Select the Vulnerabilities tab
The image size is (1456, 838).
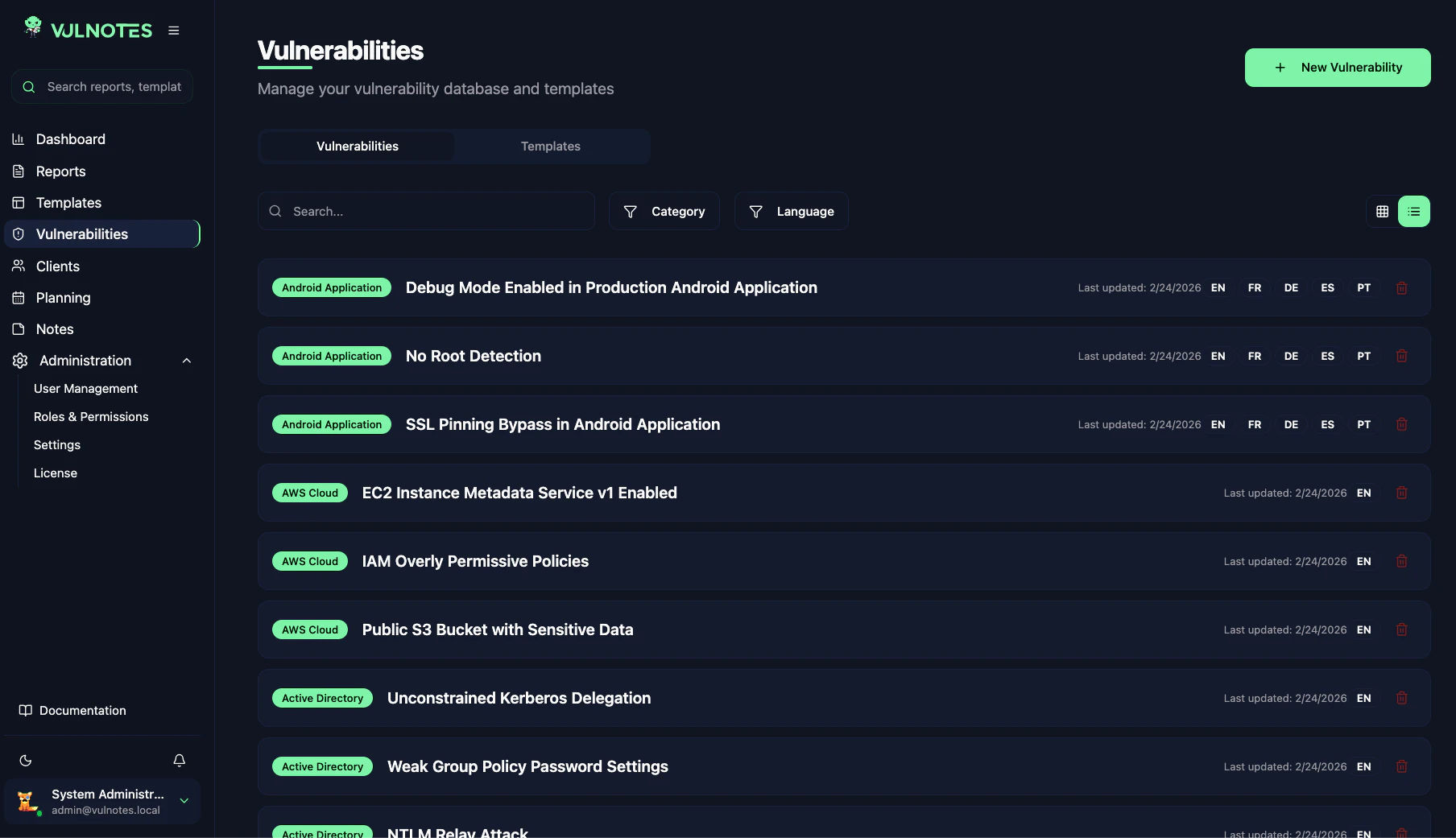[358, 147]
